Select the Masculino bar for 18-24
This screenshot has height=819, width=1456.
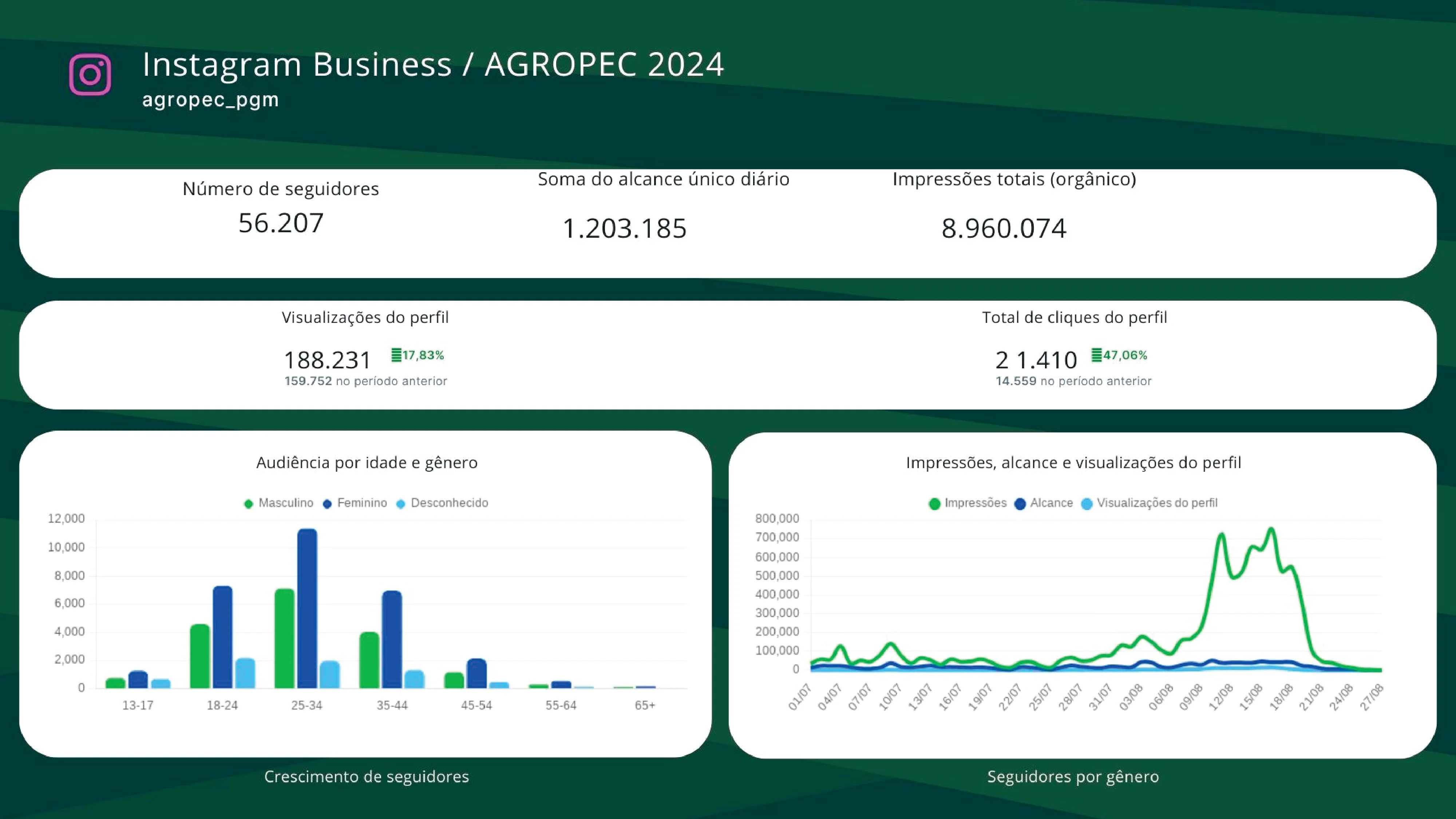200,656
